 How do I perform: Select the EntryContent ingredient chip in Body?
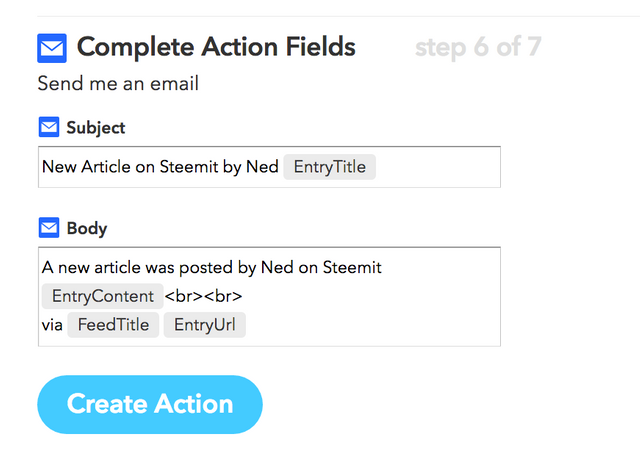pyautogui.click(x=101, y=296)
